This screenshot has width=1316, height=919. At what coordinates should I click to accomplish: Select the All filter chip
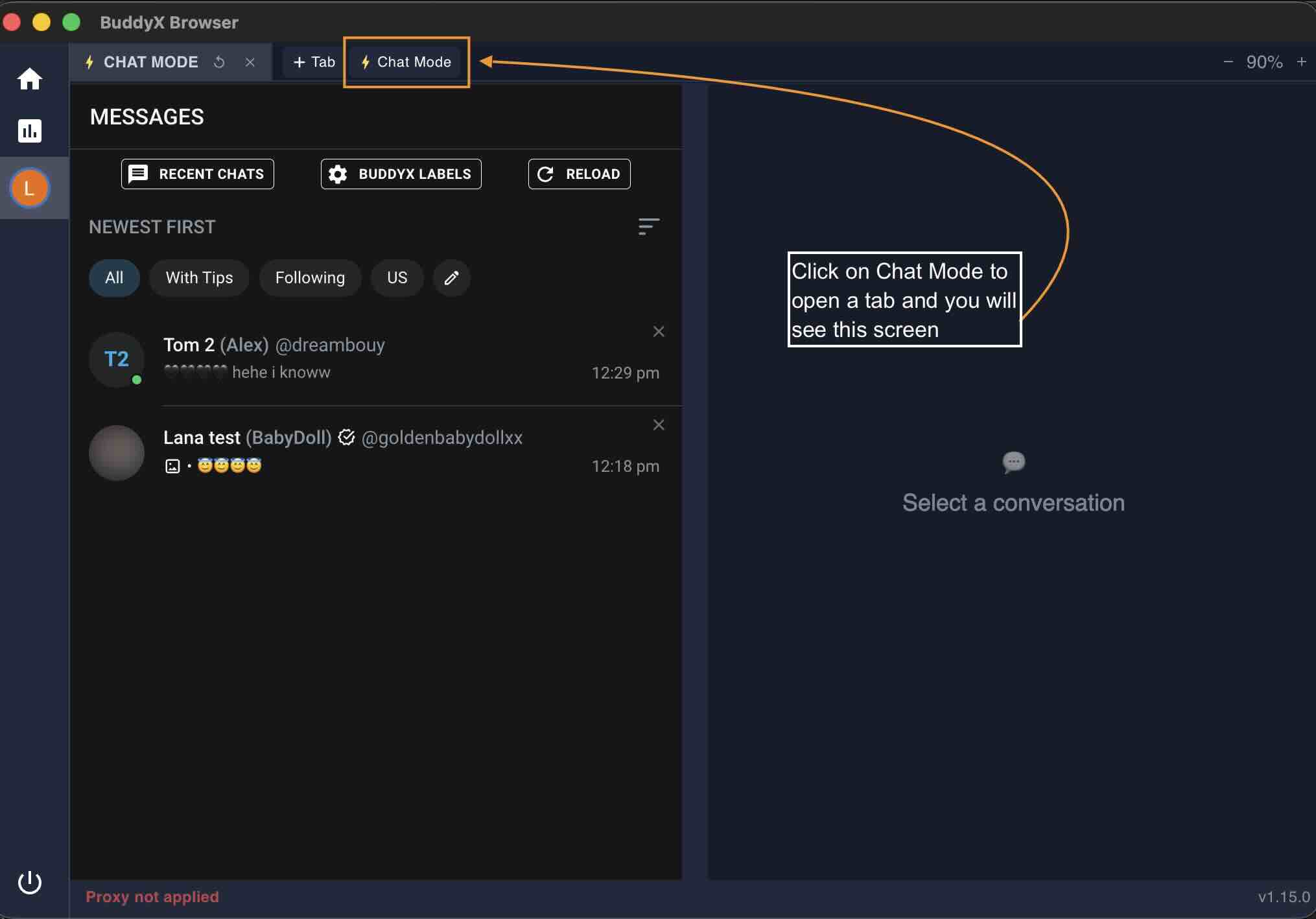(x=114, y=278)
